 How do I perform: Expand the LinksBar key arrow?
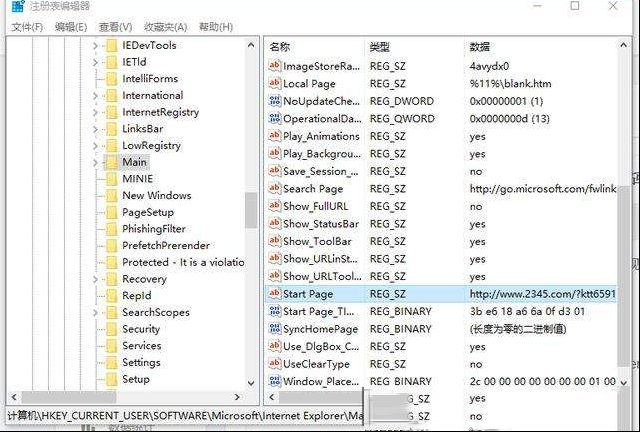click(95, 129)
